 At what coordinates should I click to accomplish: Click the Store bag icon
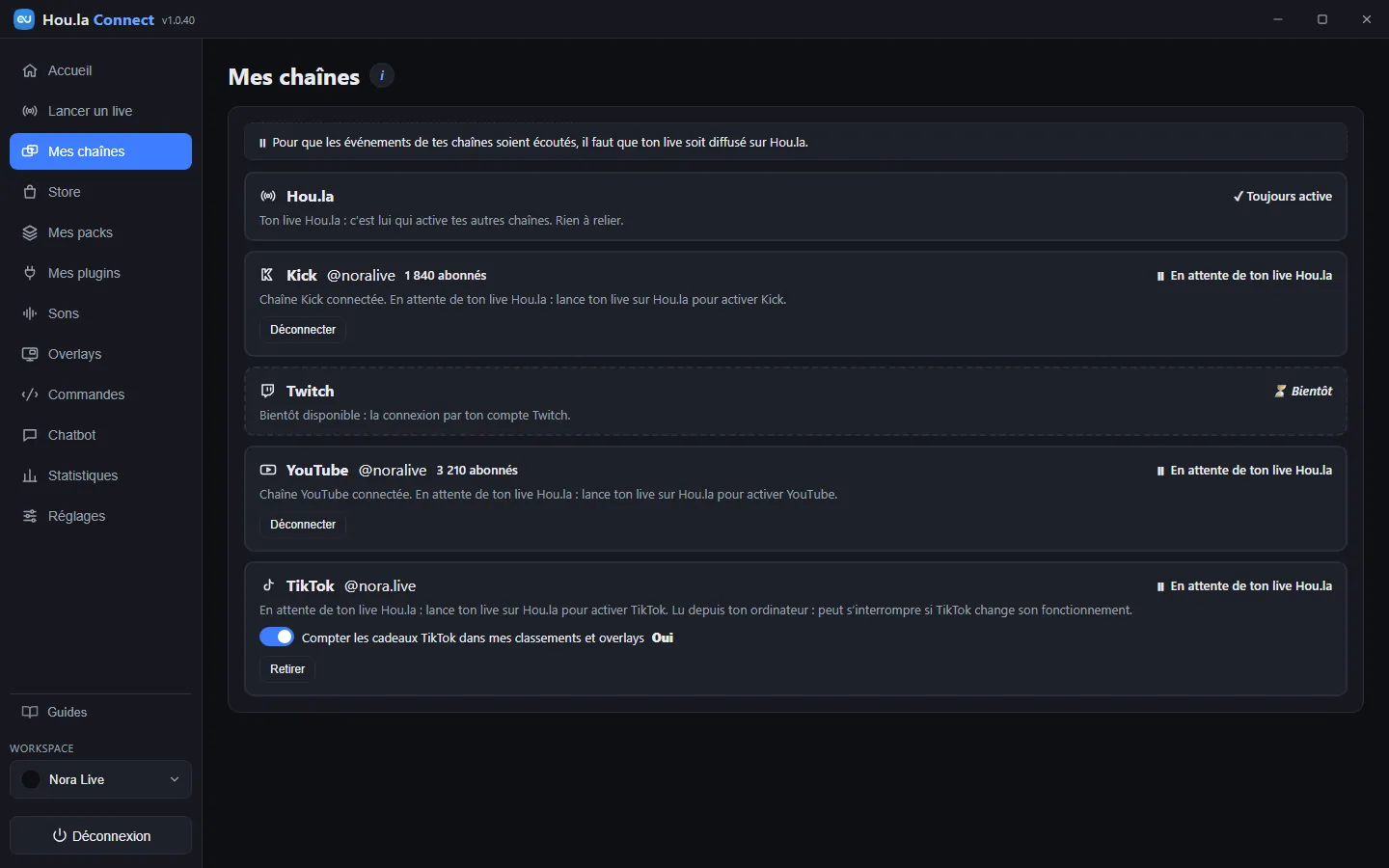pos(30,192)
